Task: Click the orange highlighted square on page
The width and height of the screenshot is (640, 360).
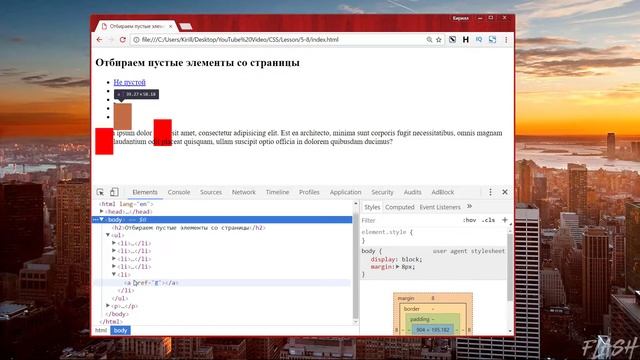Action: click(x=122, y=116)
